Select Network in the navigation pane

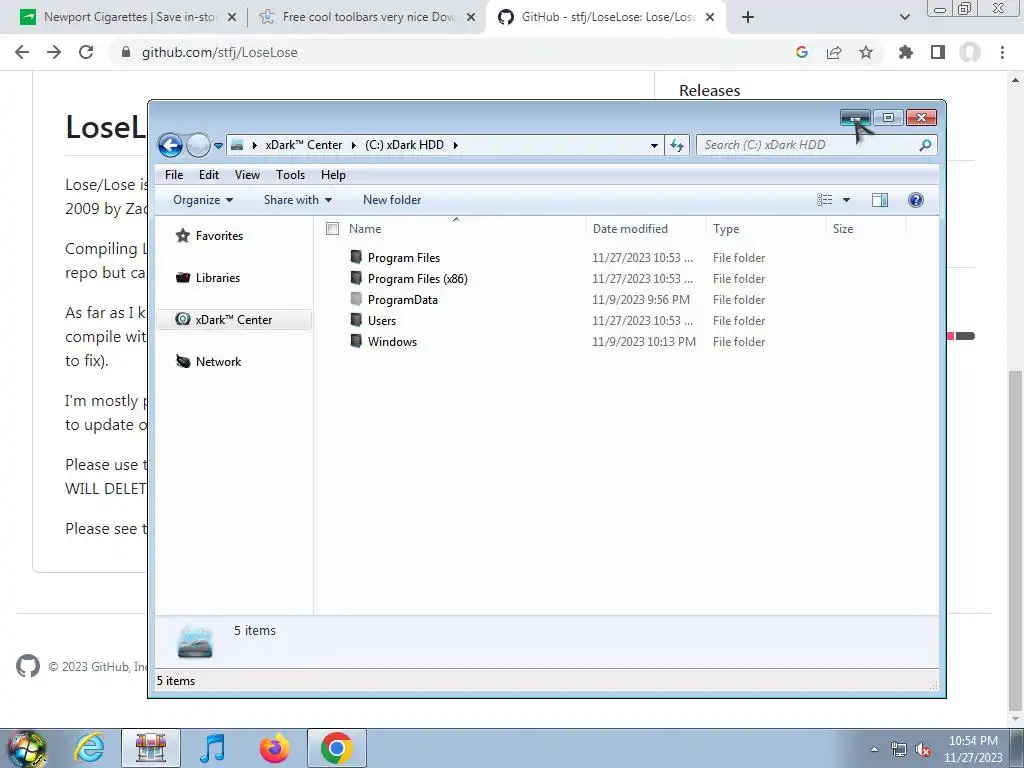[x=218, y=362]
